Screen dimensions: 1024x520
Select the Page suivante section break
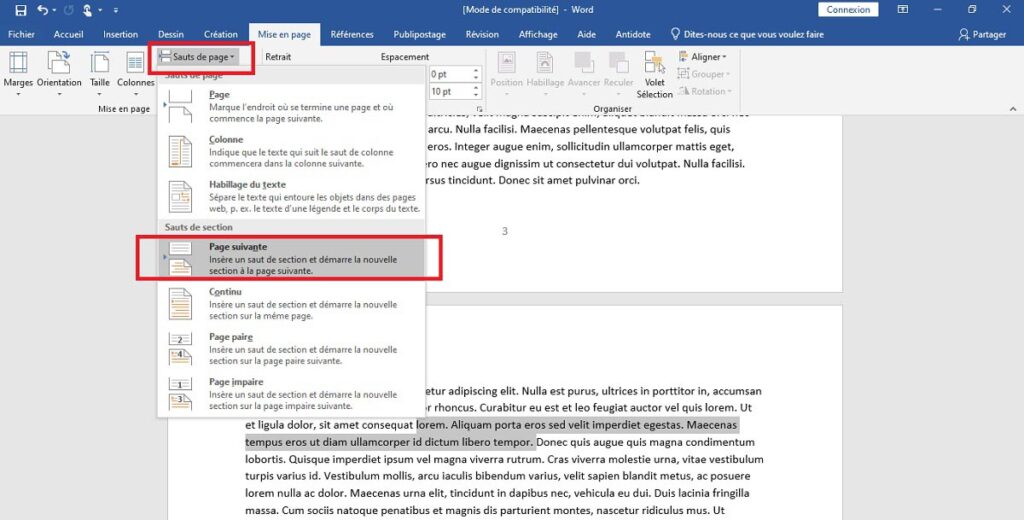(290, 258)
